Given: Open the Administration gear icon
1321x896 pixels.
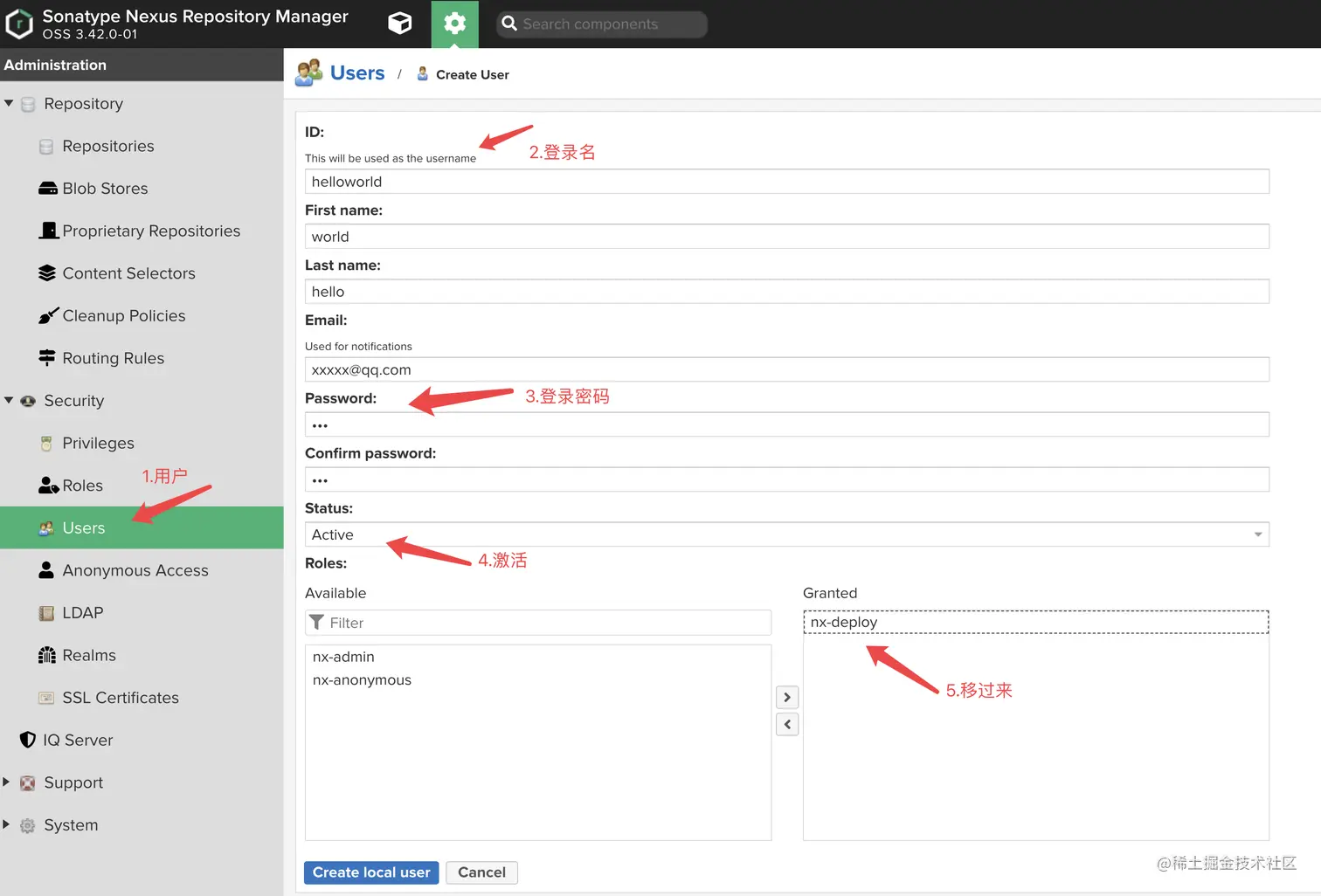Looking at the screenshot, I should 454,24.
